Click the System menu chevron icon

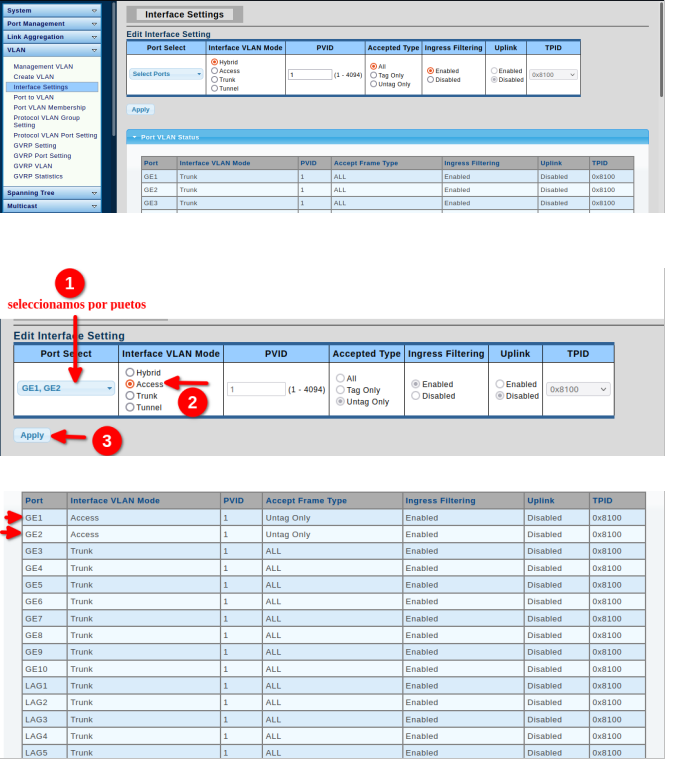[94, 10]
